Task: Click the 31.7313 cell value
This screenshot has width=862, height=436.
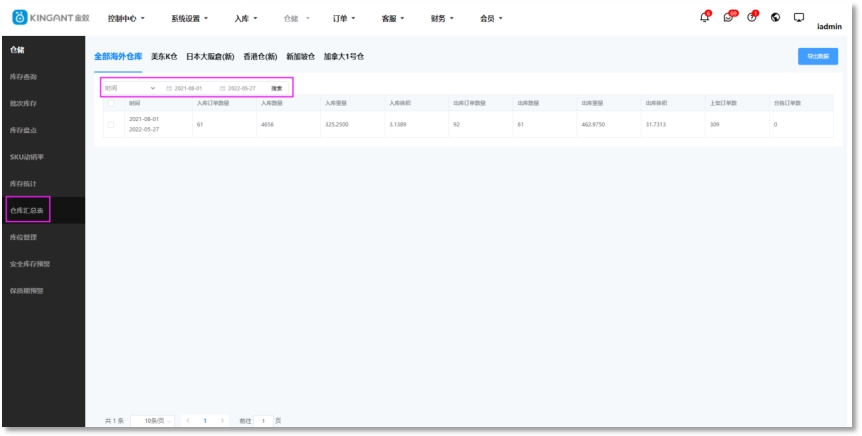Action: pos(656,125)
